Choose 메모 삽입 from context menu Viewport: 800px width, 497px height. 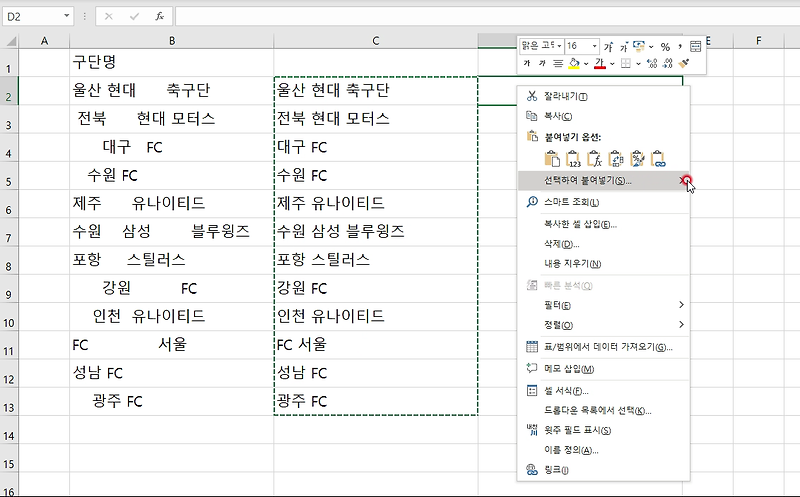[x=603, y=369]
